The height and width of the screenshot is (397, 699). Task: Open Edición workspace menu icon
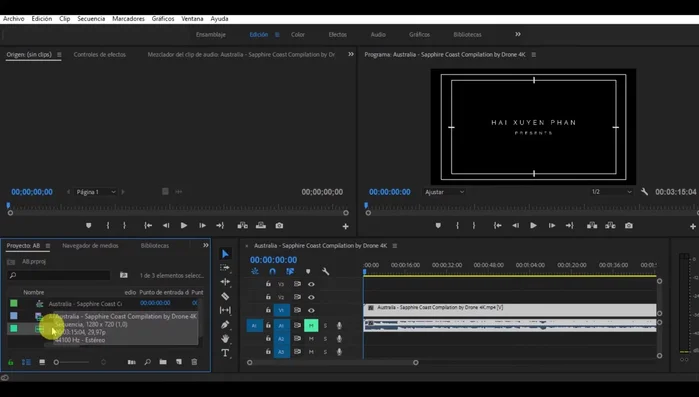[277, 35]
